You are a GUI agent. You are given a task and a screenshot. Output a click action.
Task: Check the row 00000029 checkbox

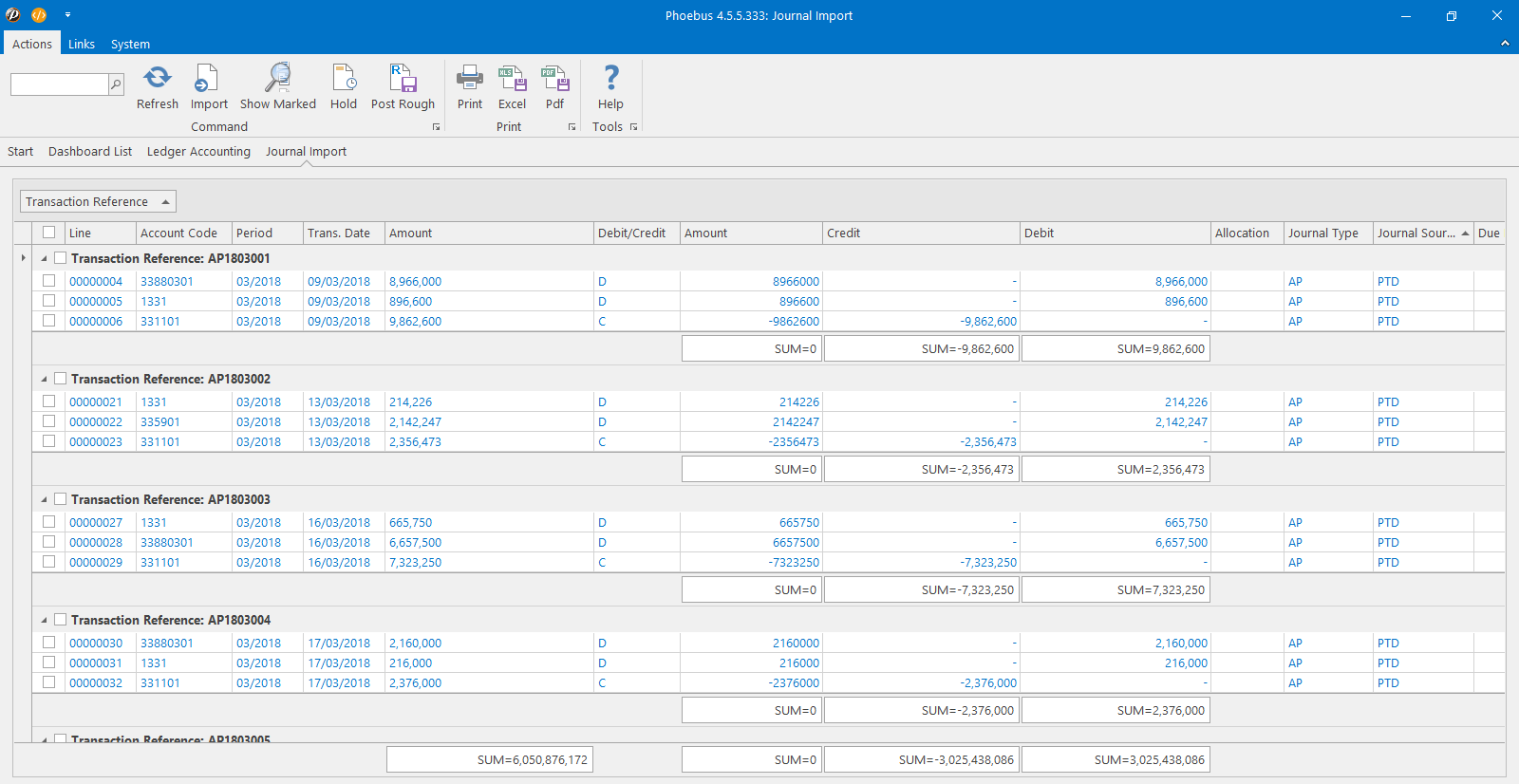(x=48, y=562)
